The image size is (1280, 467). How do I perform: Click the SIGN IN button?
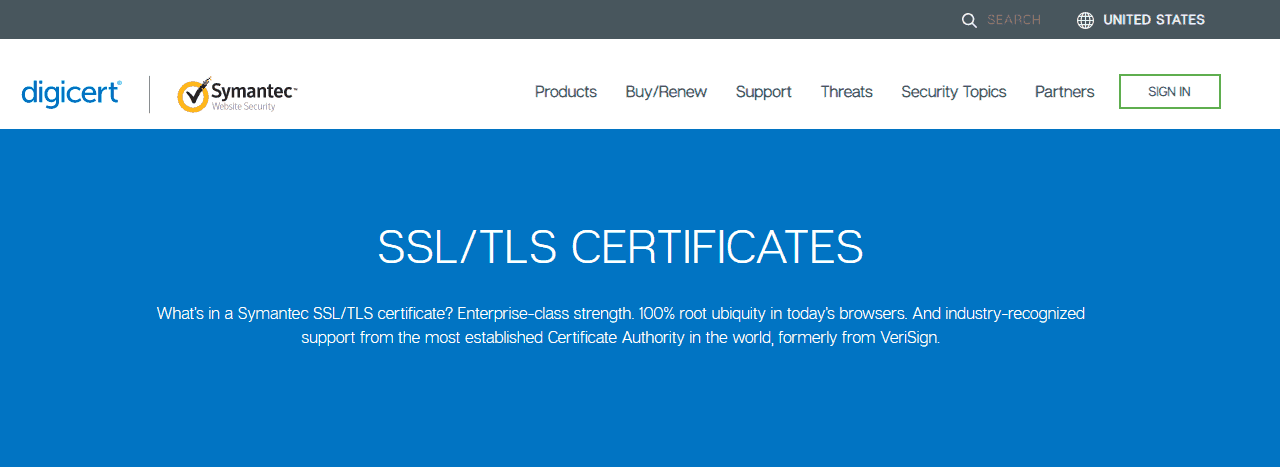coord(1170,91)
